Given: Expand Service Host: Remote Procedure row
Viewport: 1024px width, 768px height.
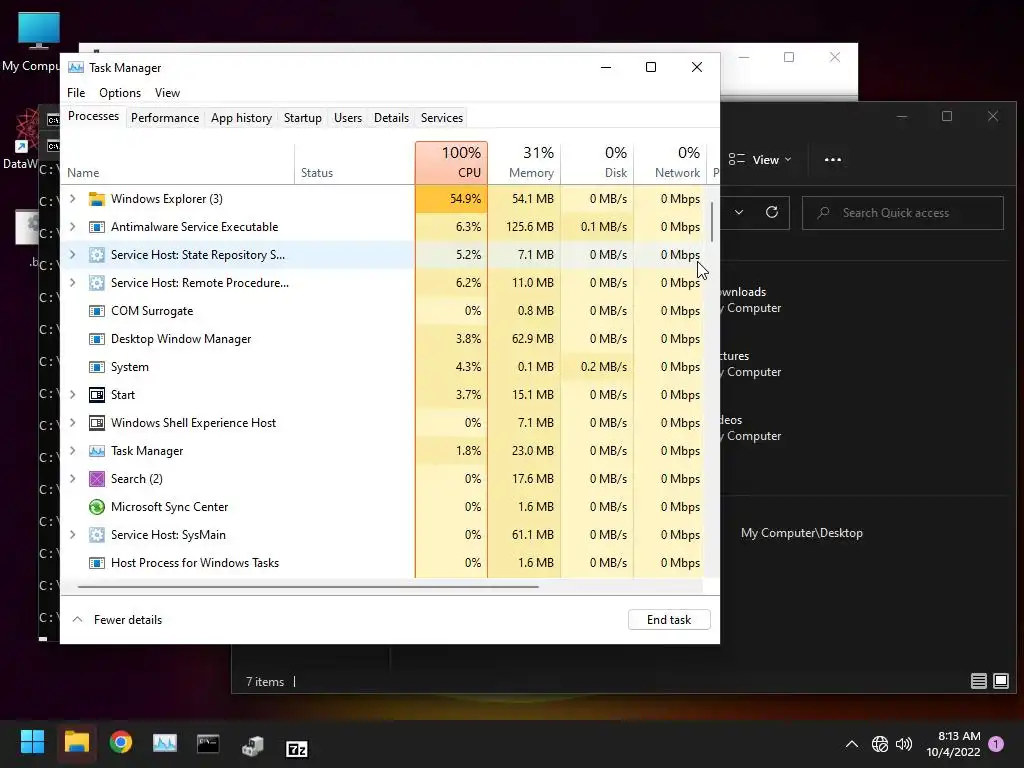Looking at the screenshot, I should (72, 283).
